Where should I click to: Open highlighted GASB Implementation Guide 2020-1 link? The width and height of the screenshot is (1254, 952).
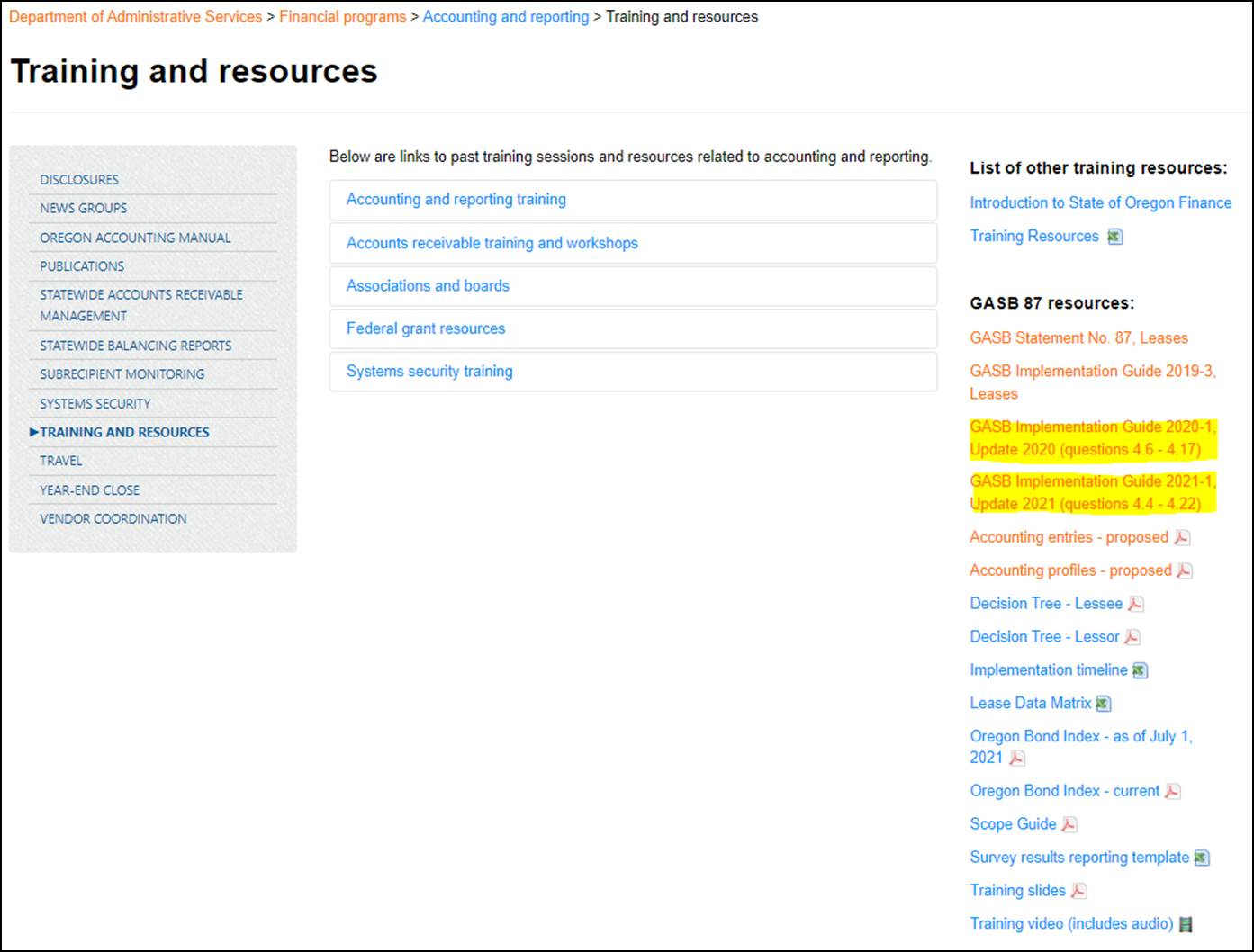coord(1092,438)
